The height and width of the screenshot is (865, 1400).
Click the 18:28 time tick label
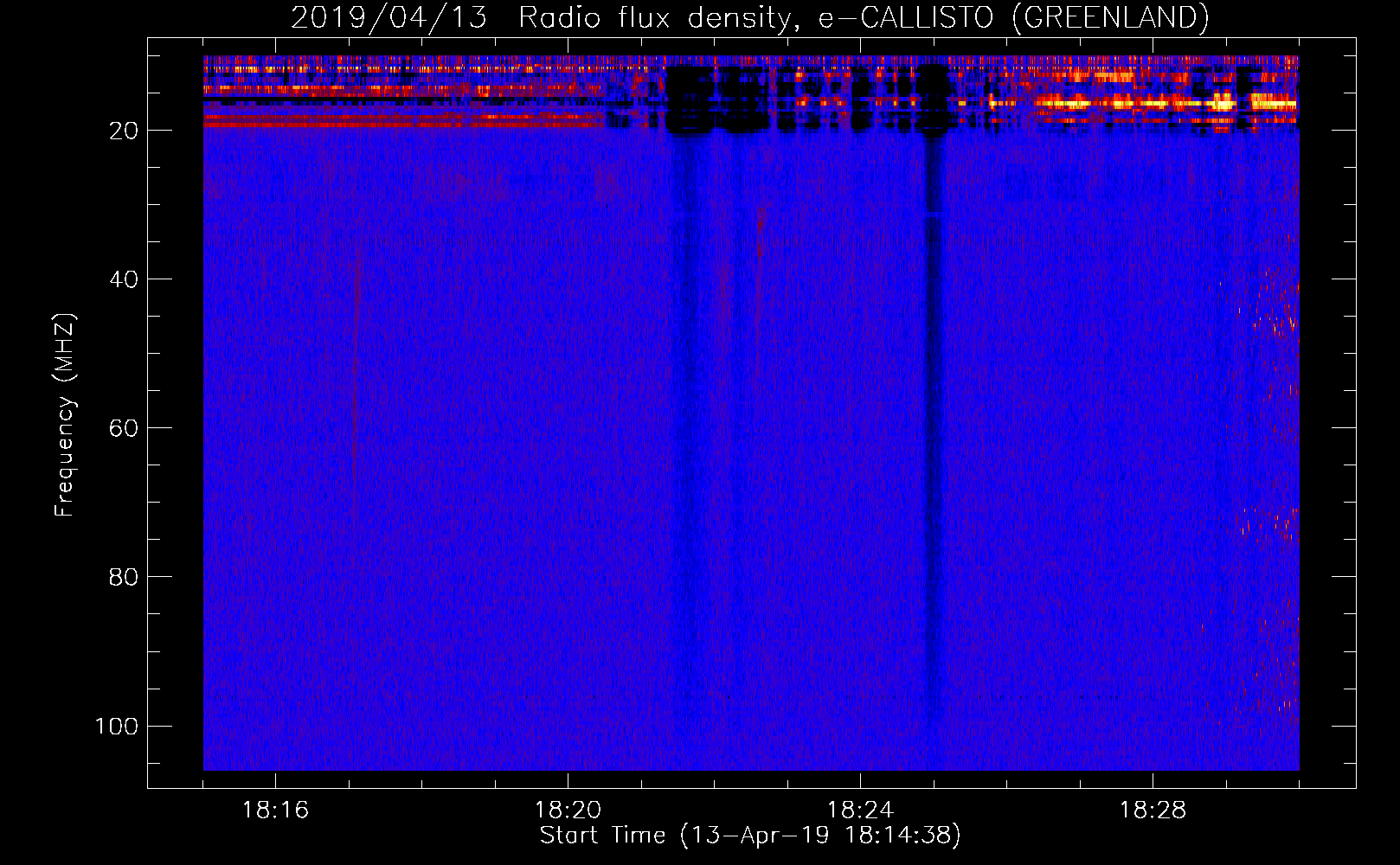click(1153, 811)
